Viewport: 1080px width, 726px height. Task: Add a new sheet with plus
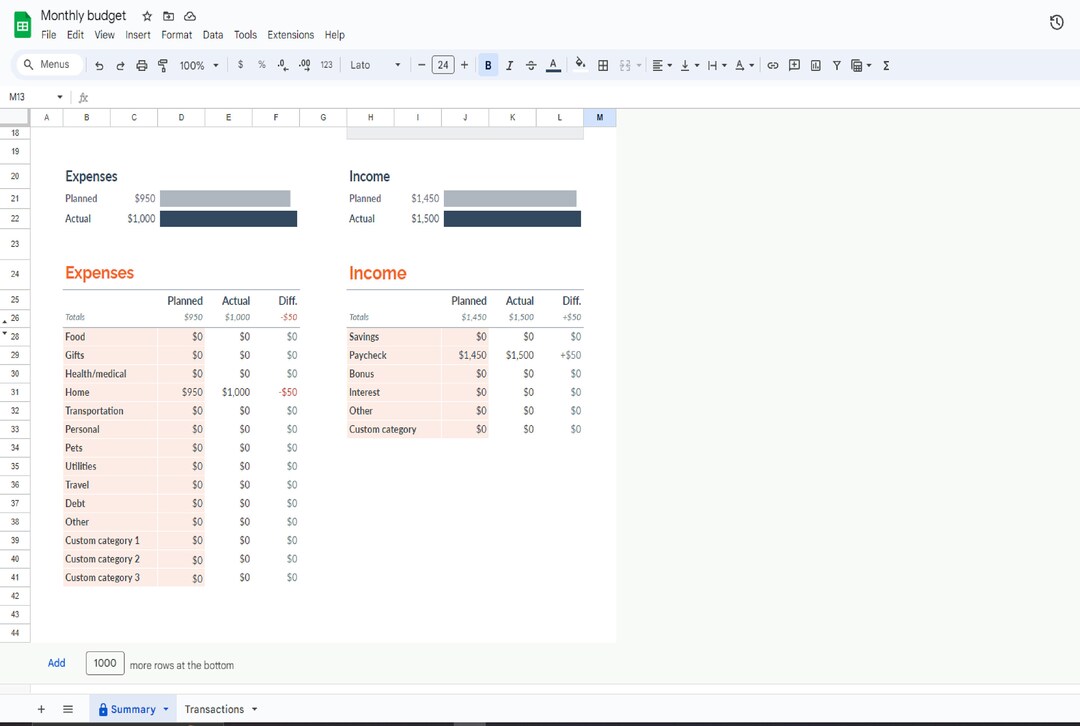[41, 709]
